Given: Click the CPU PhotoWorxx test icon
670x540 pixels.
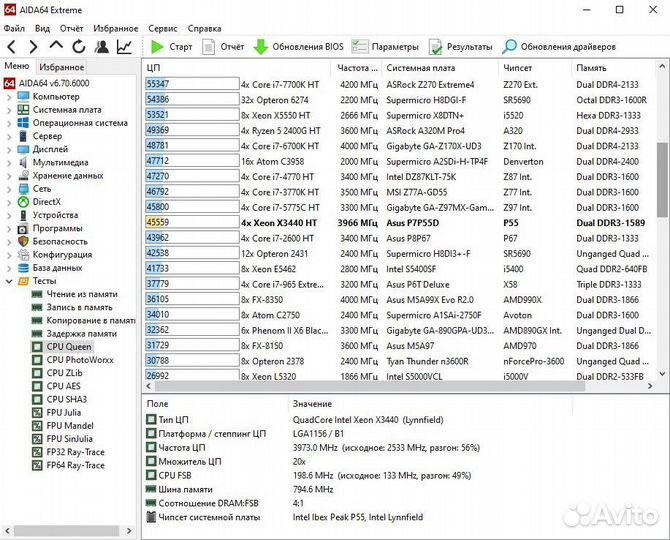Looking at the screenshot, I should (37, 360).
